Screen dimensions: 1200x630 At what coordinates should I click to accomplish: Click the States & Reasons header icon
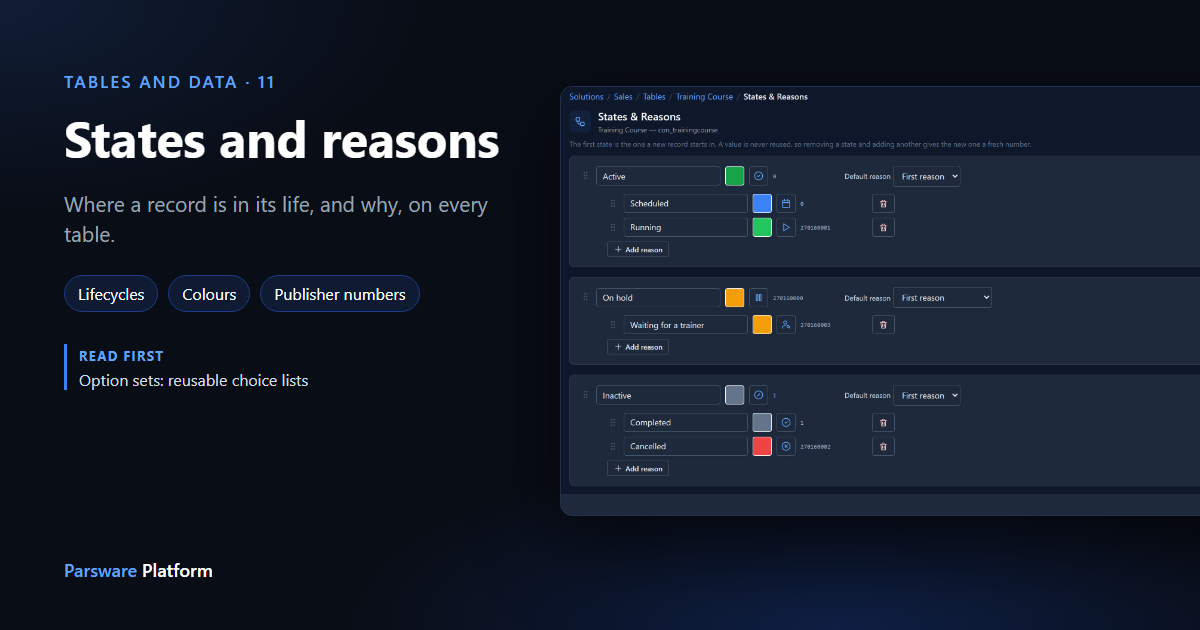tap(580, 122)
